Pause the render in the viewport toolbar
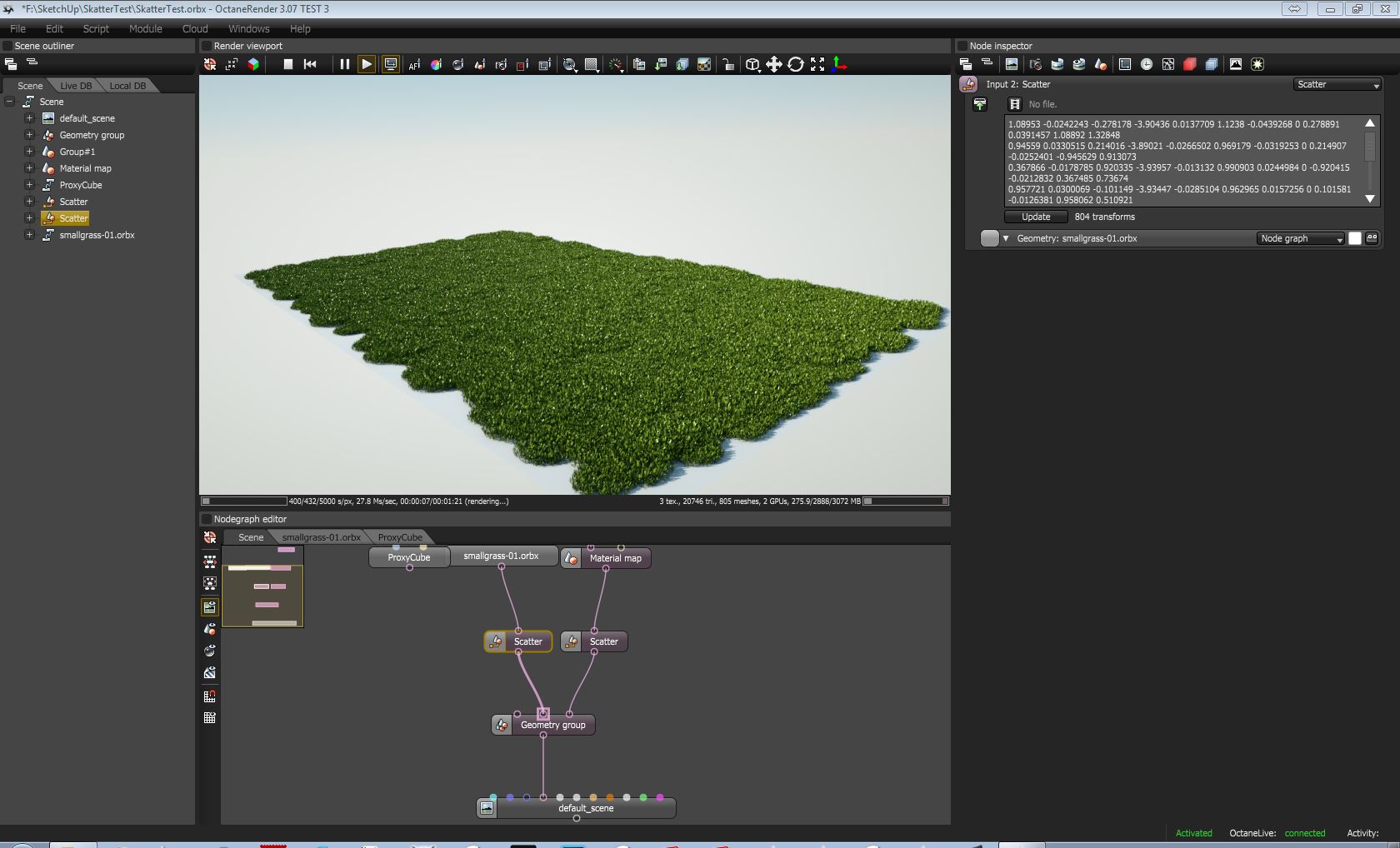 [344, 64]
